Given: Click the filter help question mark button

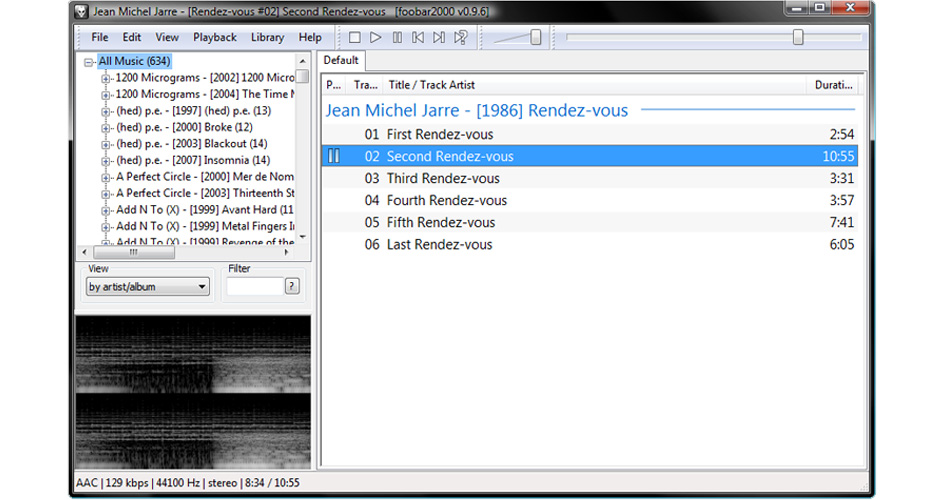Looking at the screenshot, I should [x=292, y=286].
